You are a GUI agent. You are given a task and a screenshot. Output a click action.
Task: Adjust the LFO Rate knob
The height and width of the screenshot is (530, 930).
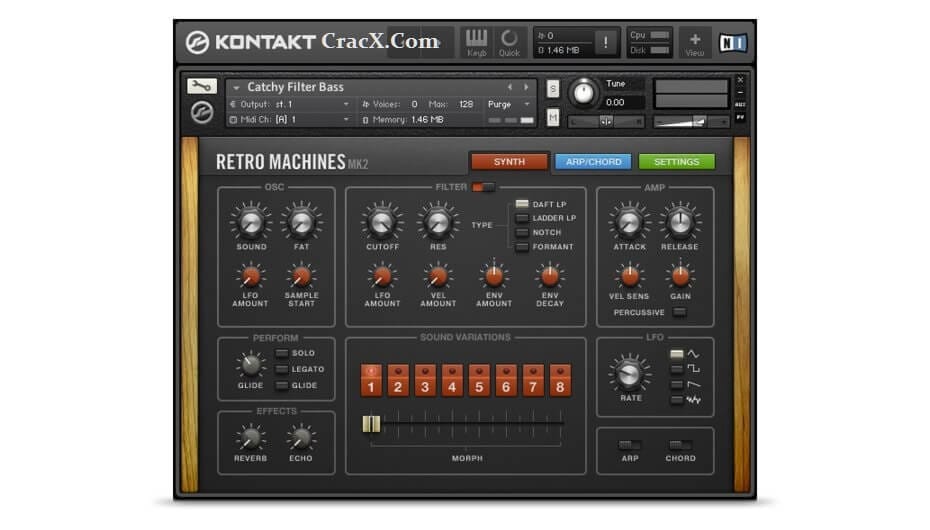coord(630,373)
